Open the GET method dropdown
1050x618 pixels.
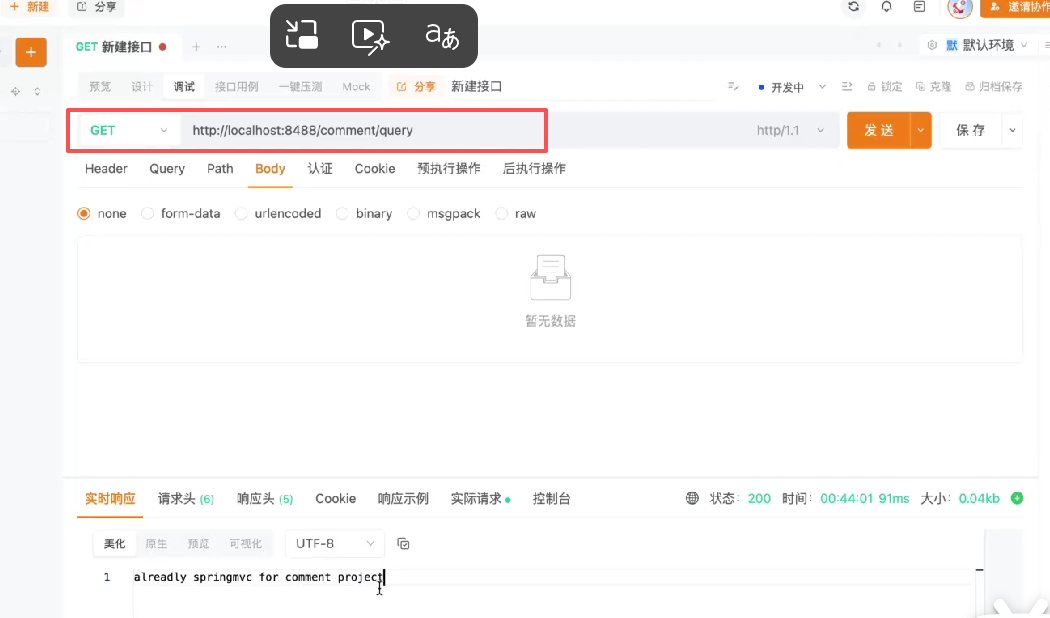[x=129, y=131]
